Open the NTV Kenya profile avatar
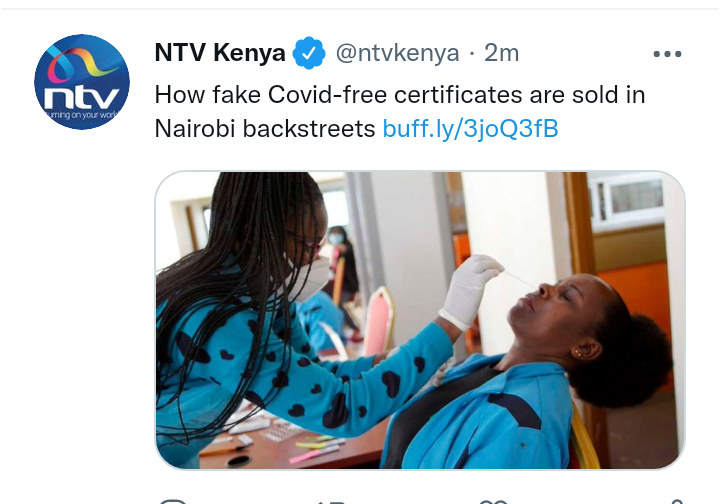Screen dimensions: 720x504 pos(82,82)
